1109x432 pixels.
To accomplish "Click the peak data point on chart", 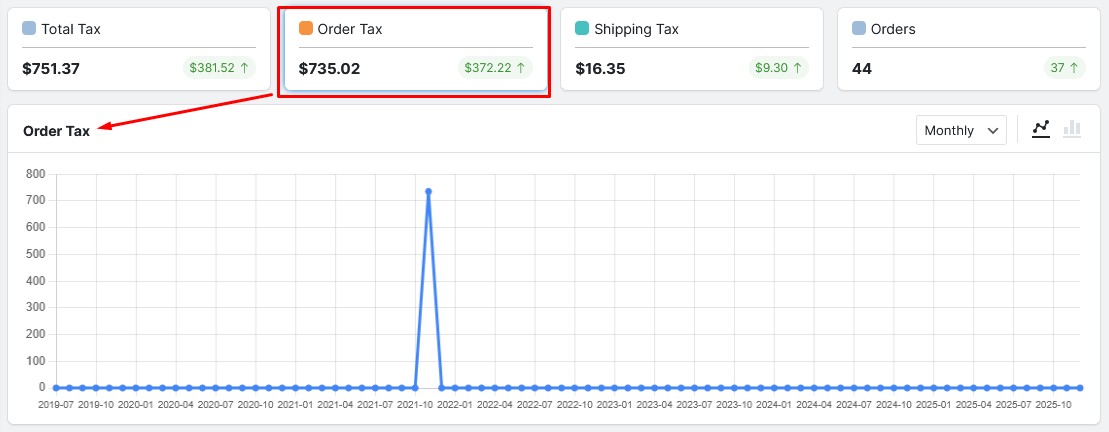I will (428, 191).
